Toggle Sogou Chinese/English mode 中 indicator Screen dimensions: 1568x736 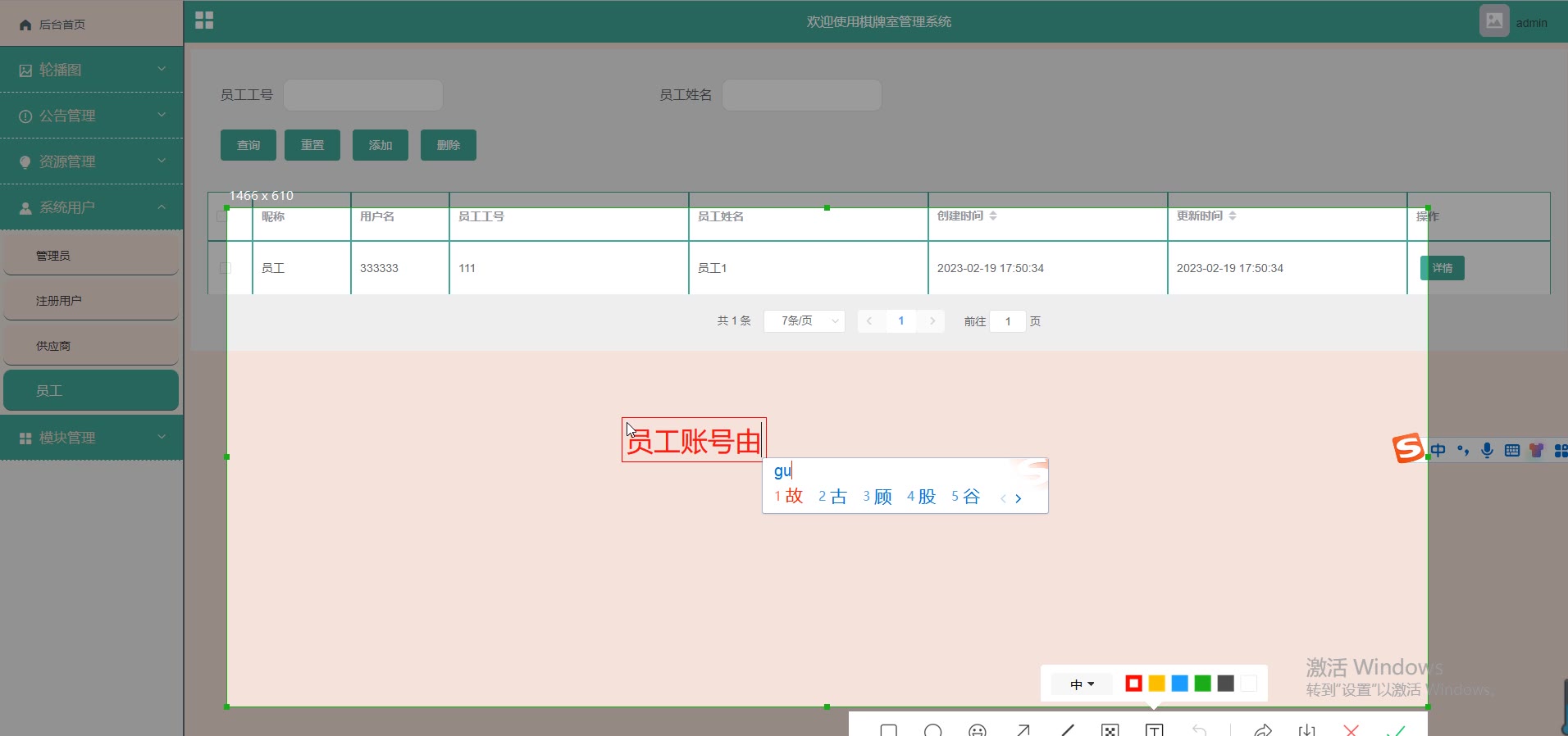click(1438, 450)
